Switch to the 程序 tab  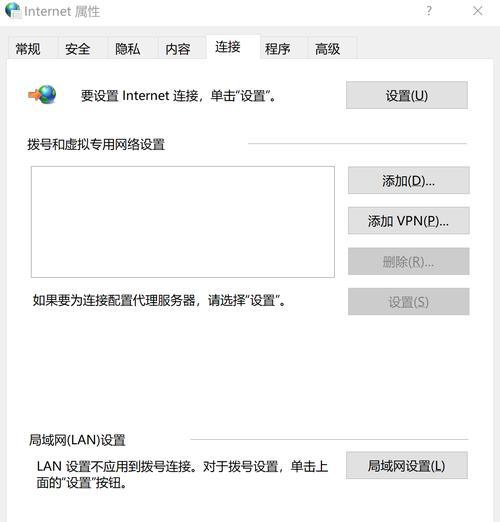[x=277, y=49]
